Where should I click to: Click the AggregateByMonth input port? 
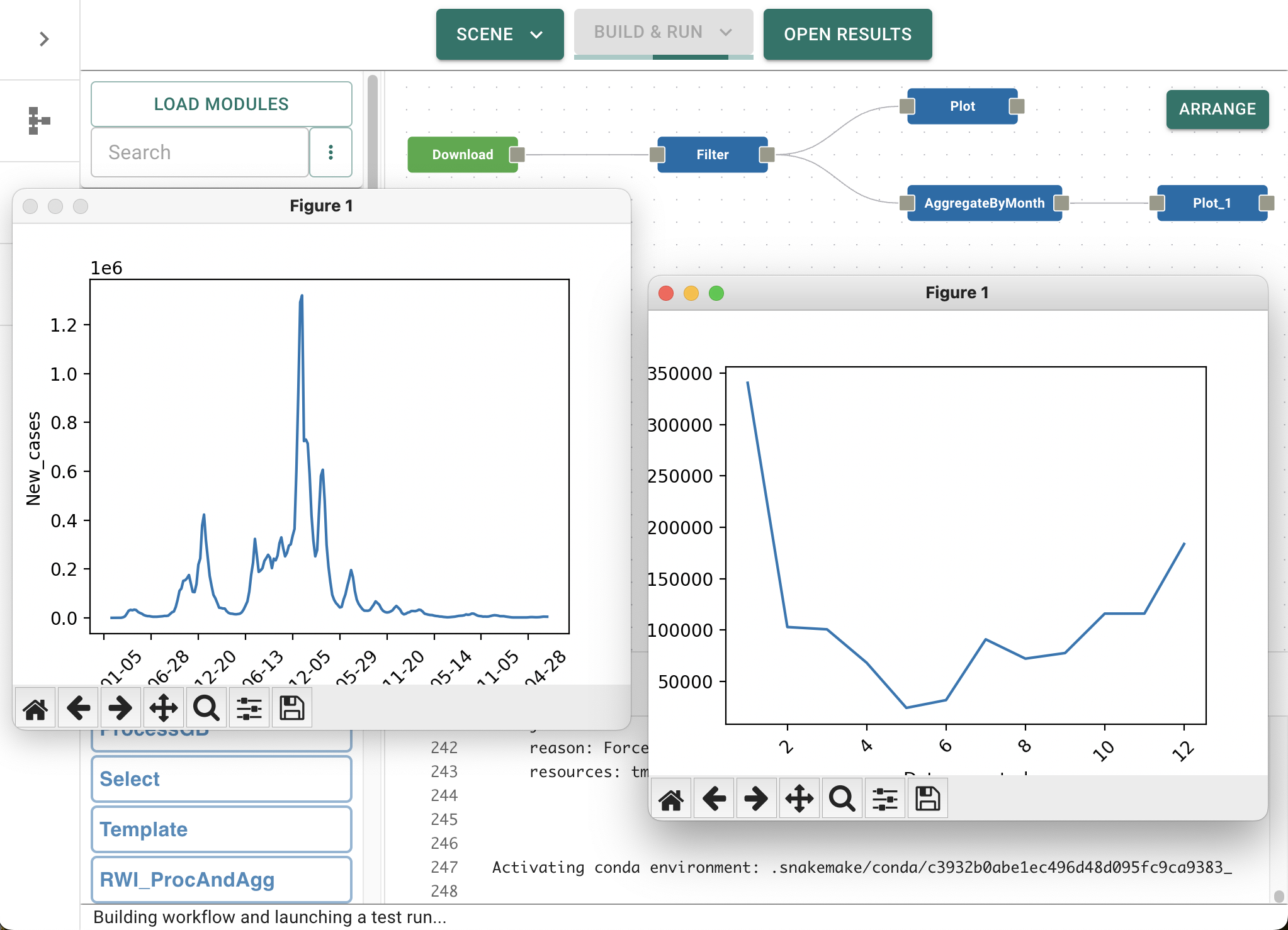pyautogui.click(x=907, y=203)
